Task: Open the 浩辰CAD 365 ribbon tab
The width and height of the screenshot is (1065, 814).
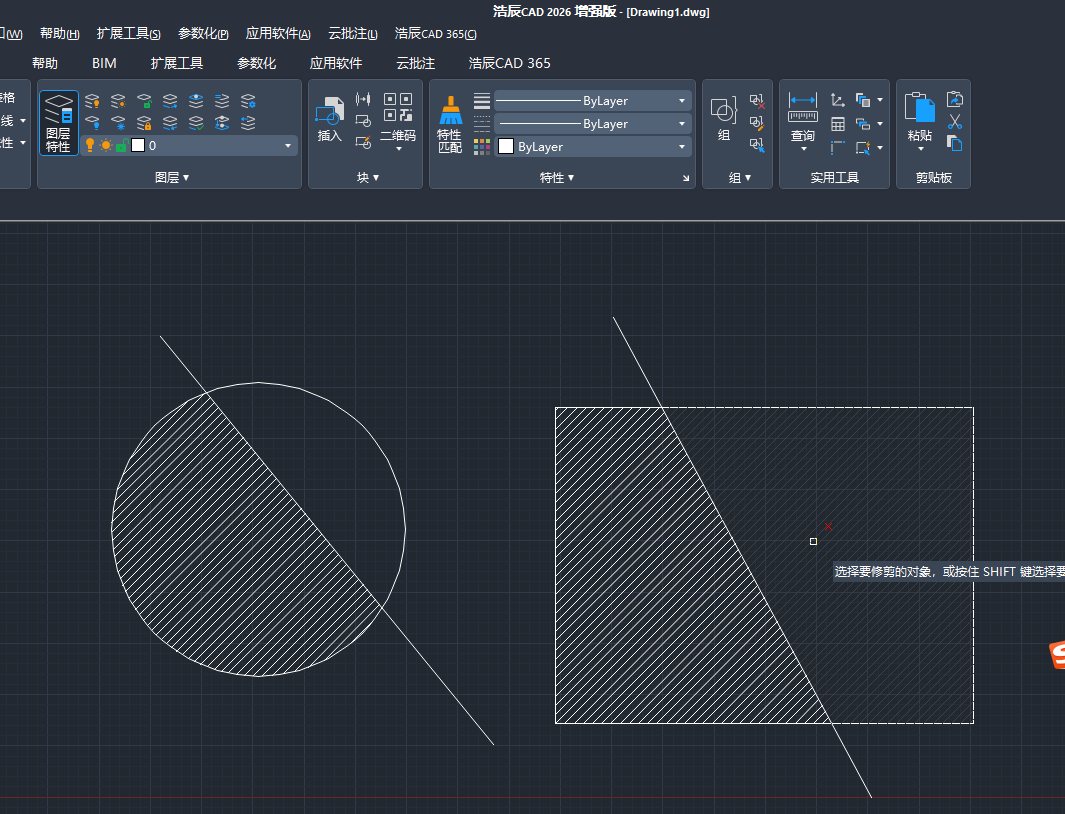Action: click(x=509, y=63)
